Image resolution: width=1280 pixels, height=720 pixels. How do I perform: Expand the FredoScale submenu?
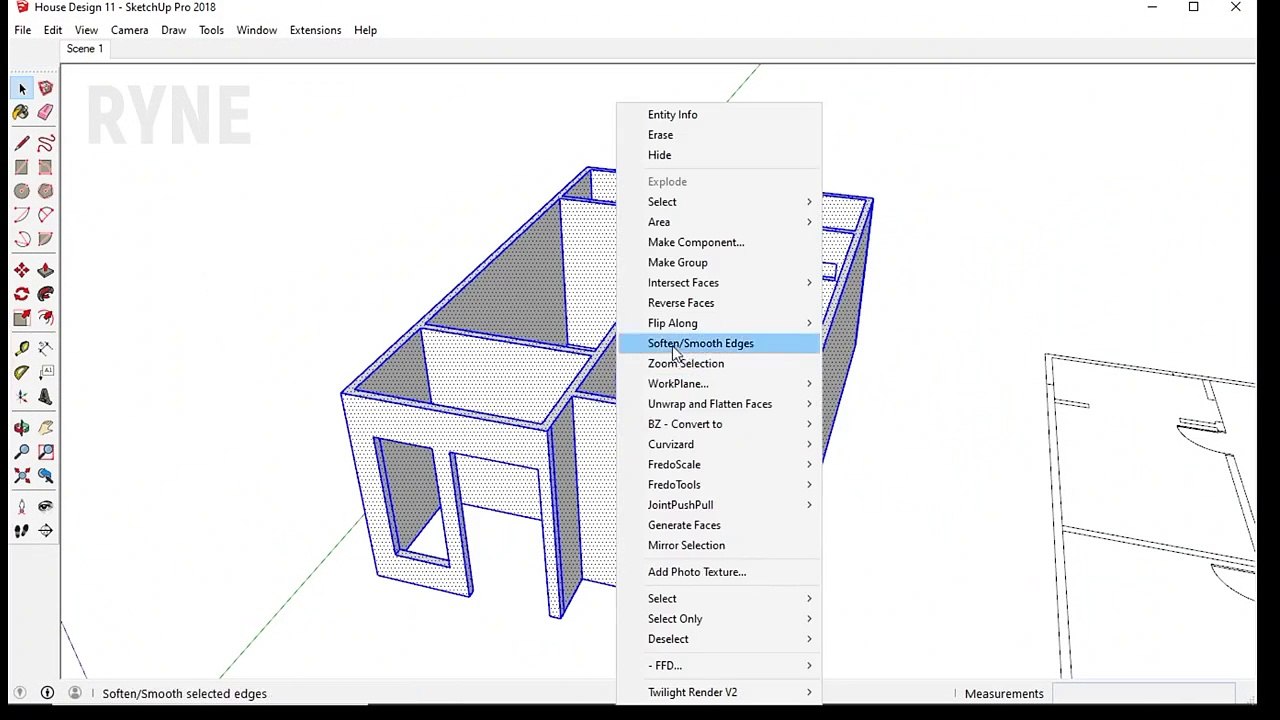tap(719, 464)
